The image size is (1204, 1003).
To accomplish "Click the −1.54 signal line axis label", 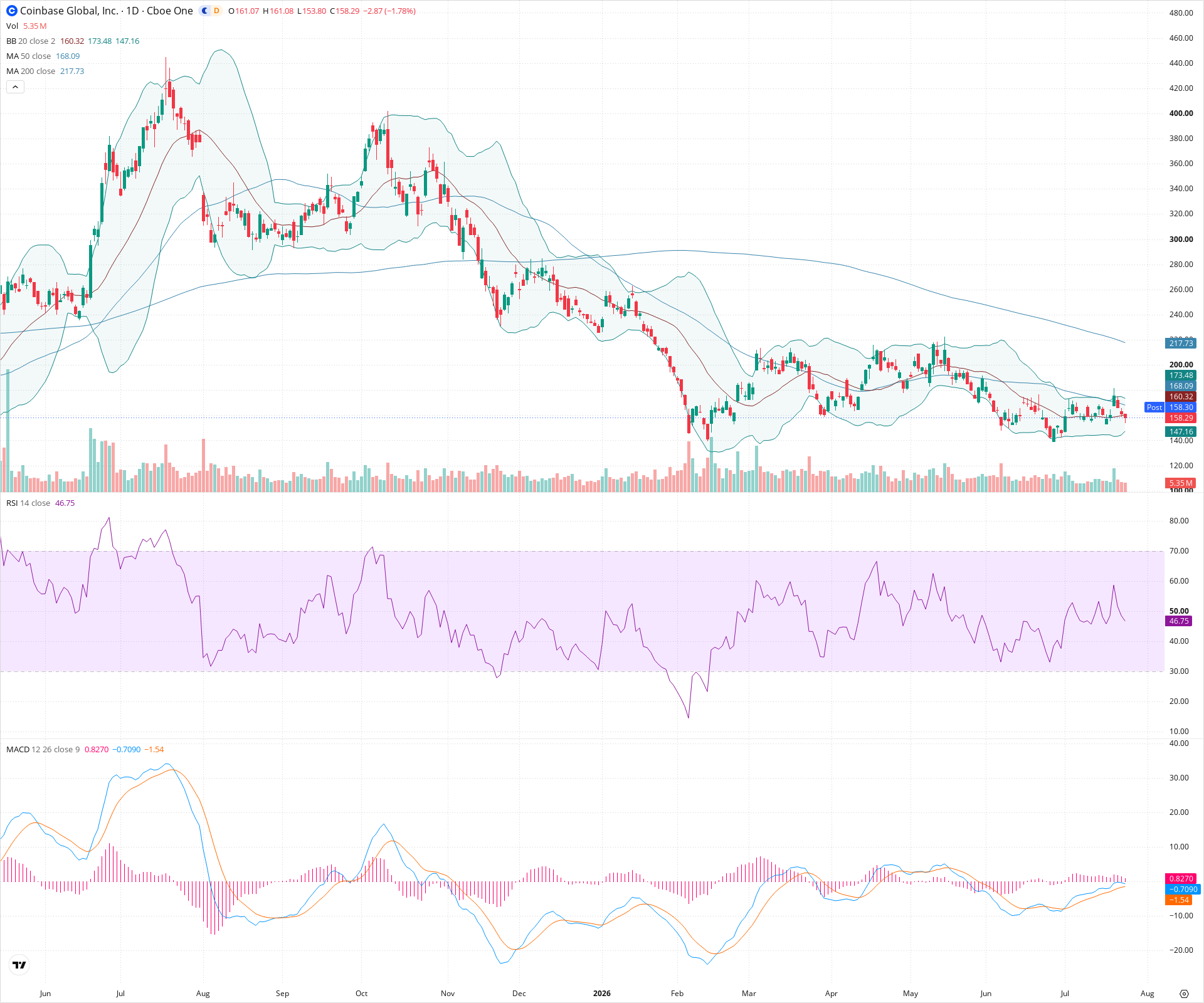I will [x=1179, y=900].
